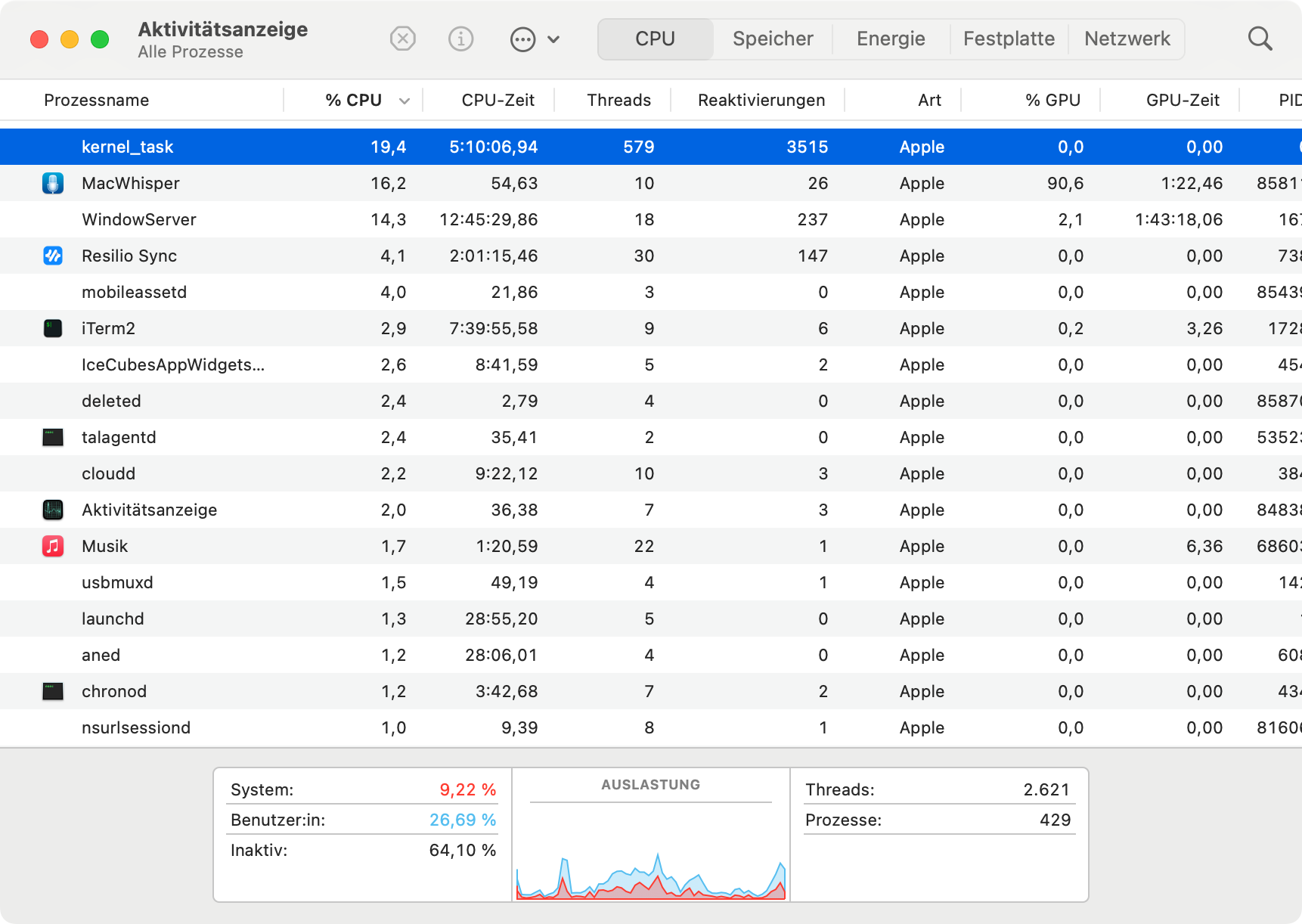
Task: Select the launchd process name
Action: coord(113,619)
